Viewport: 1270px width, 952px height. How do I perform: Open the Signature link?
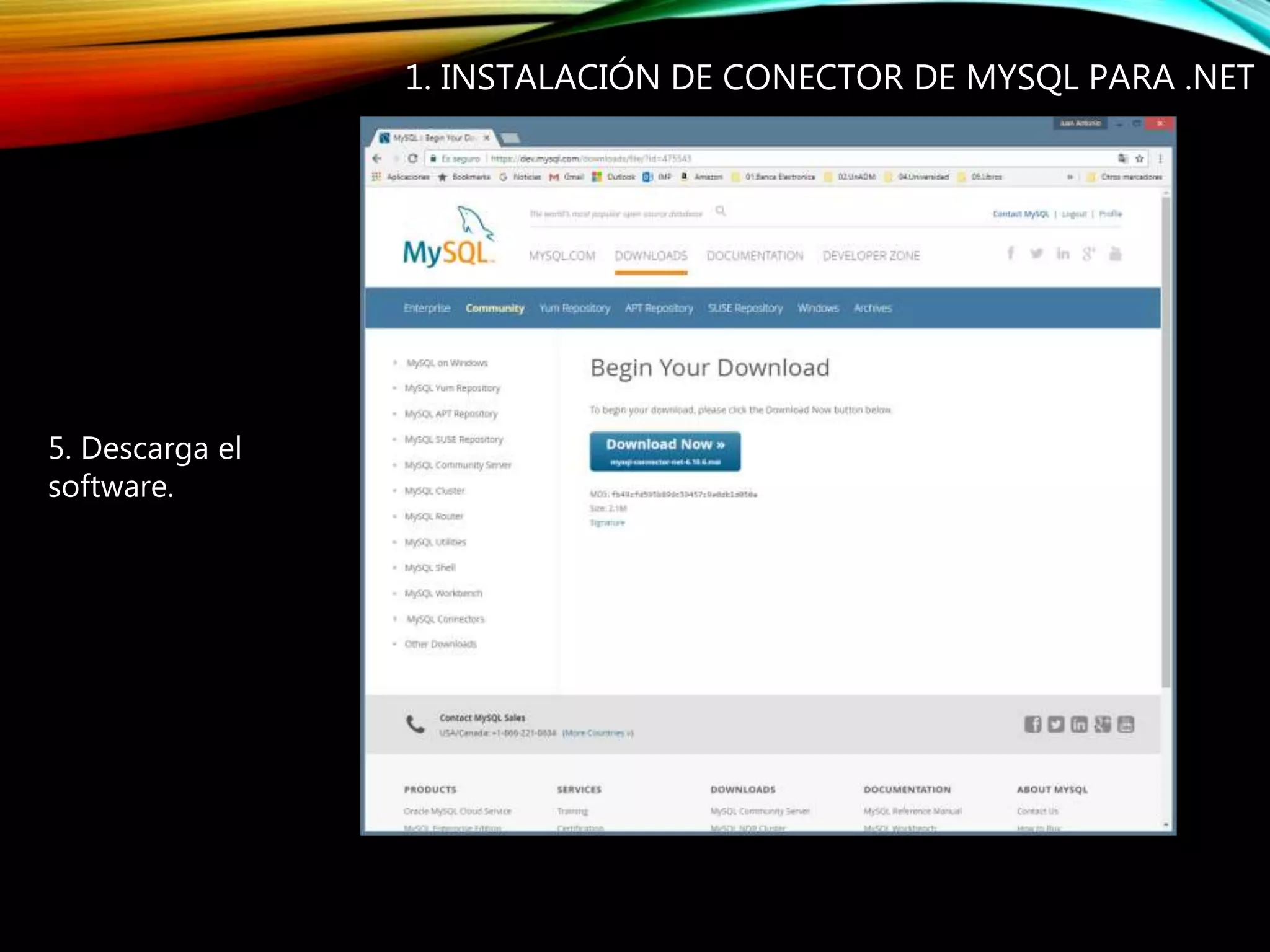pyautogui.click(x=607, y=523)
